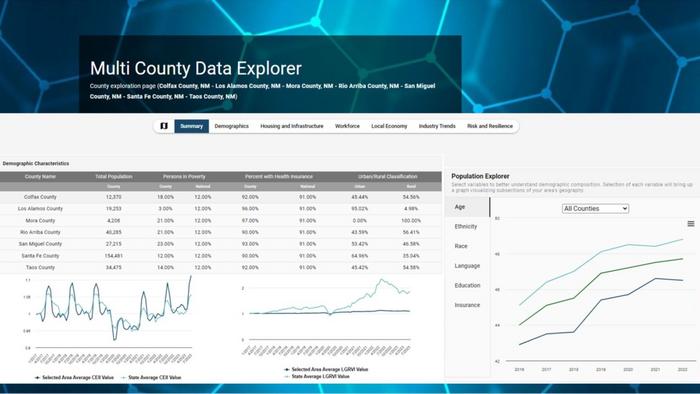Click the Total Population column header
Viewport: 700px width, 394px height.
pos(114,177)
